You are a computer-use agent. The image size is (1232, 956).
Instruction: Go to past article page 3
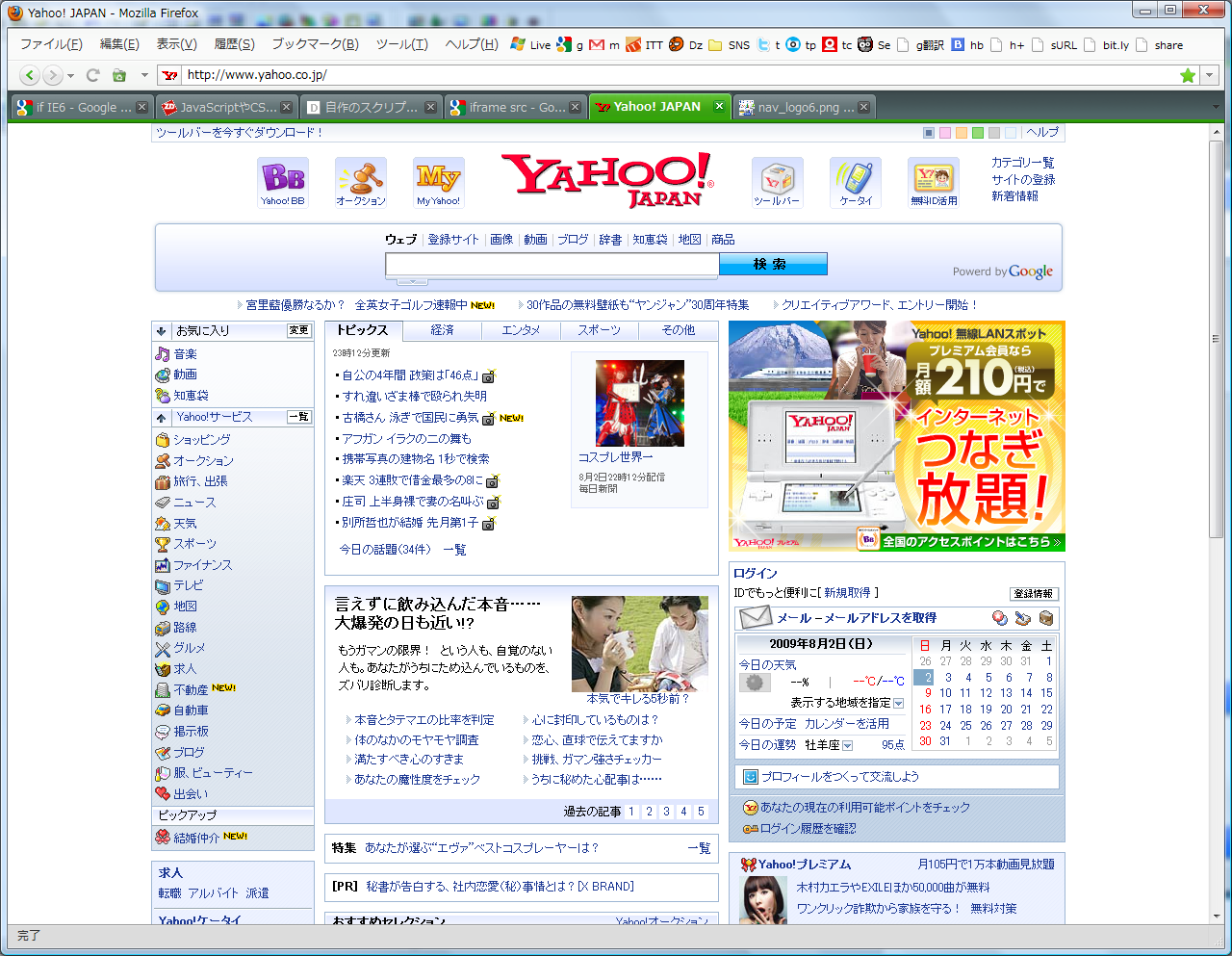click(x=666, y=812)
